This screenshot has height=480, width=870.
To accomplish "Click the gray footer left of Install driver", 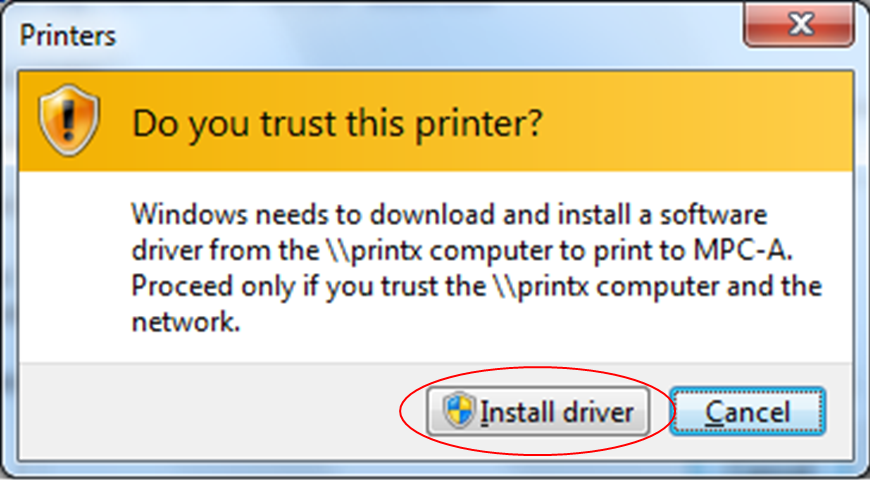I will 216,412.
